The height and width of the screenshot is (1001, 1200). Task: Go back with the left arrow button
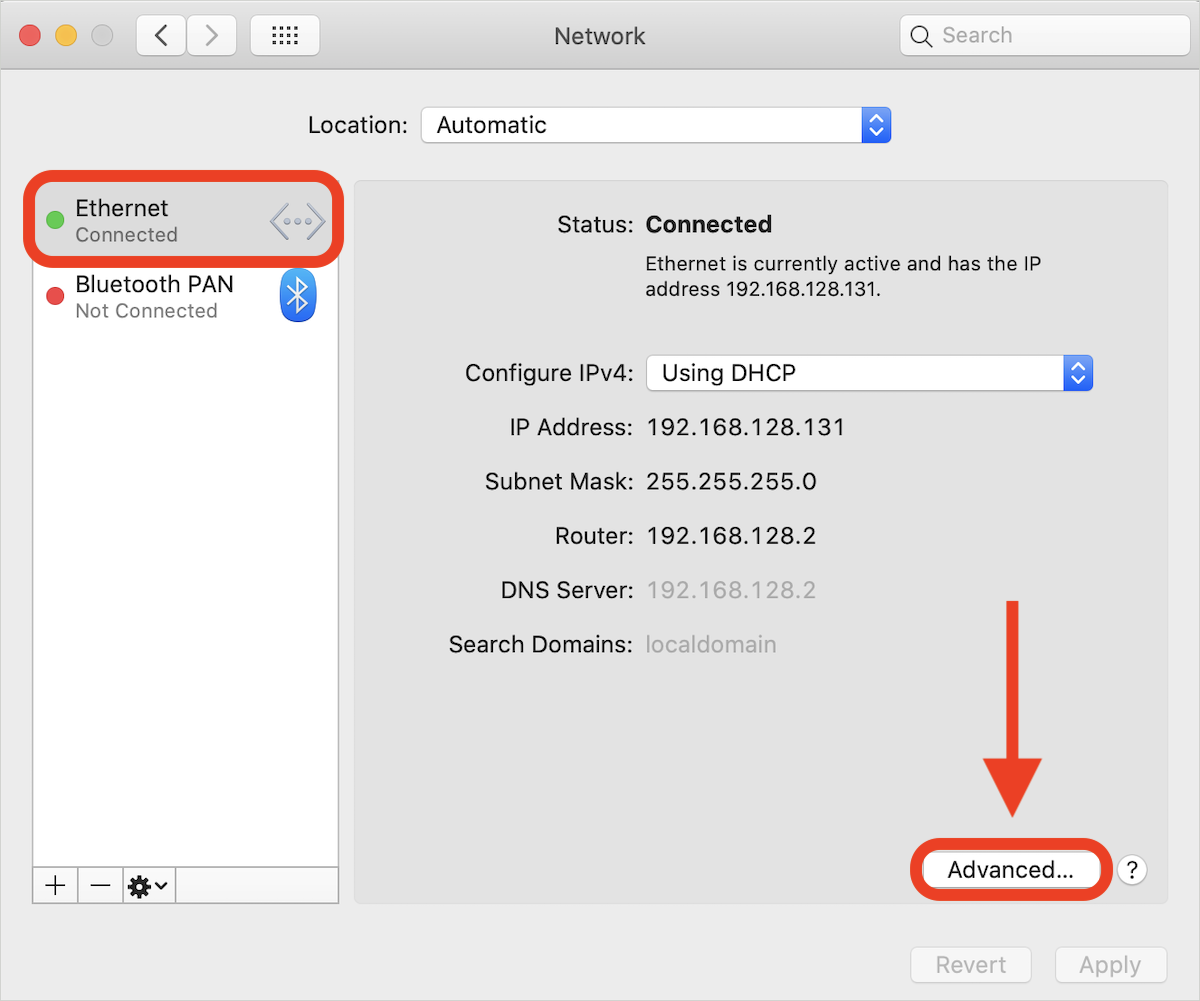(x=161, y=36)
